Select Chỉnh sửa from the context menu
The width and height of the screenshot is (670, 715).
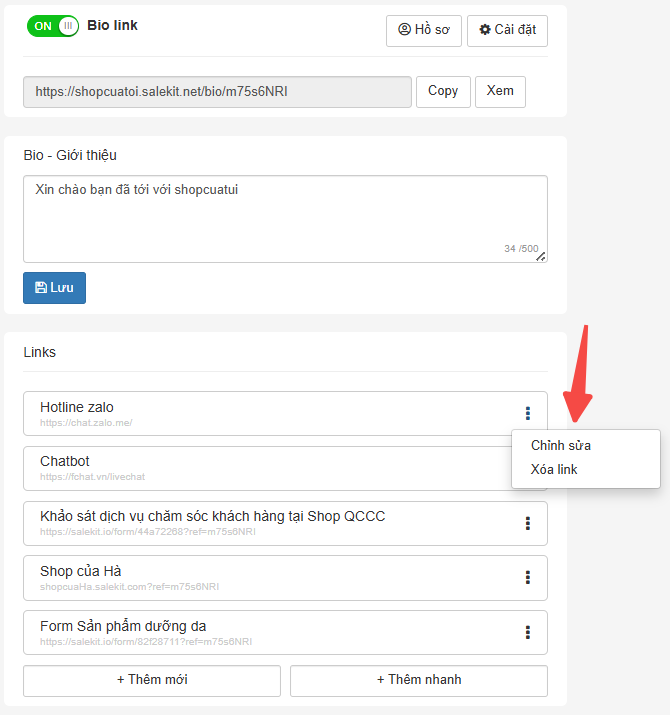click(x=561, y=446)
